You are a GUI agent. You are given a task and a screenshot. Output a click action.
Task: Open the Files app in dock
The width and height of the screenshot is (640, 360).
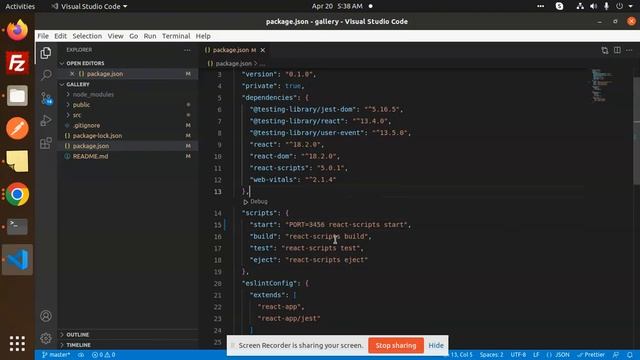click(x=17, y=96)
